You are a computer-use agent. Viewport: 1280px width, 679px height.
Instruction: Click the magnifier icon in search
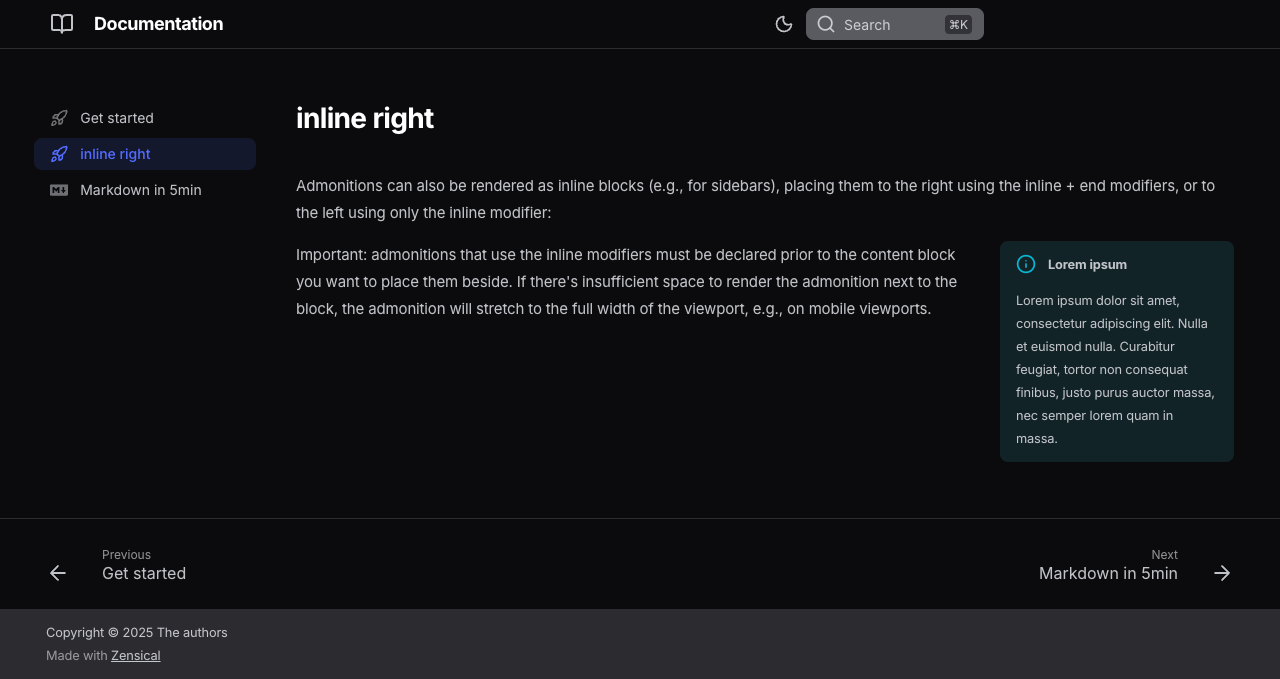pos(826,24)
